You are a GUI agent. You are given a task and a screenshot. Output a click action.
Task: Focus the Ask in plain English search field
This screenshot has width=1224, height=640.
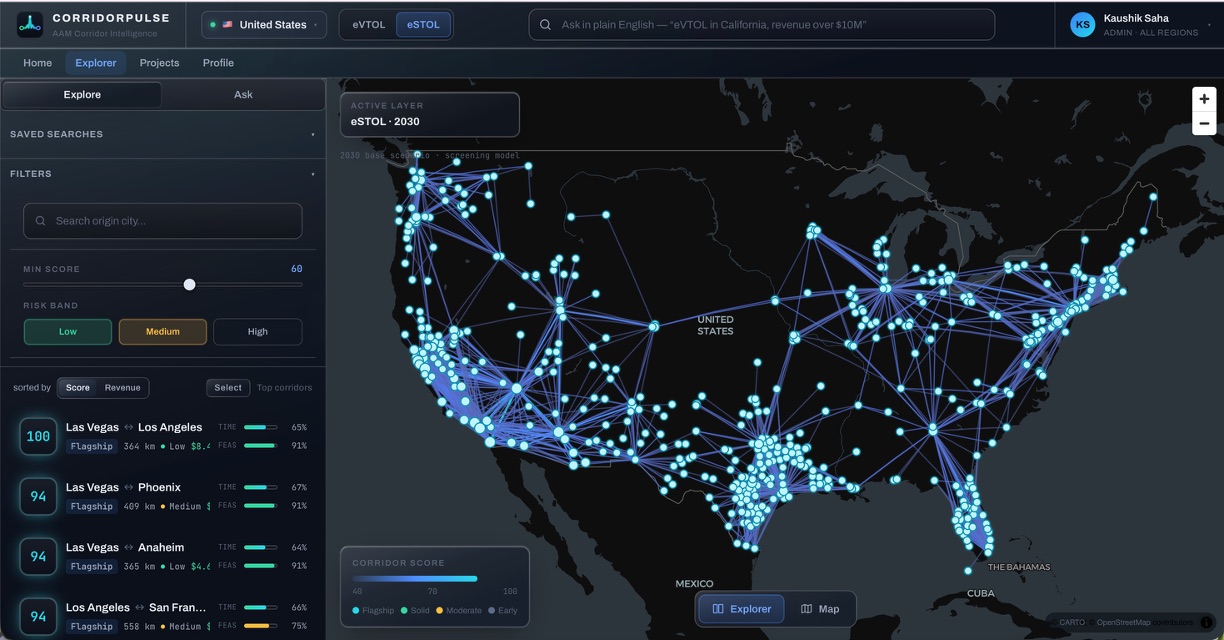[762, 25]
